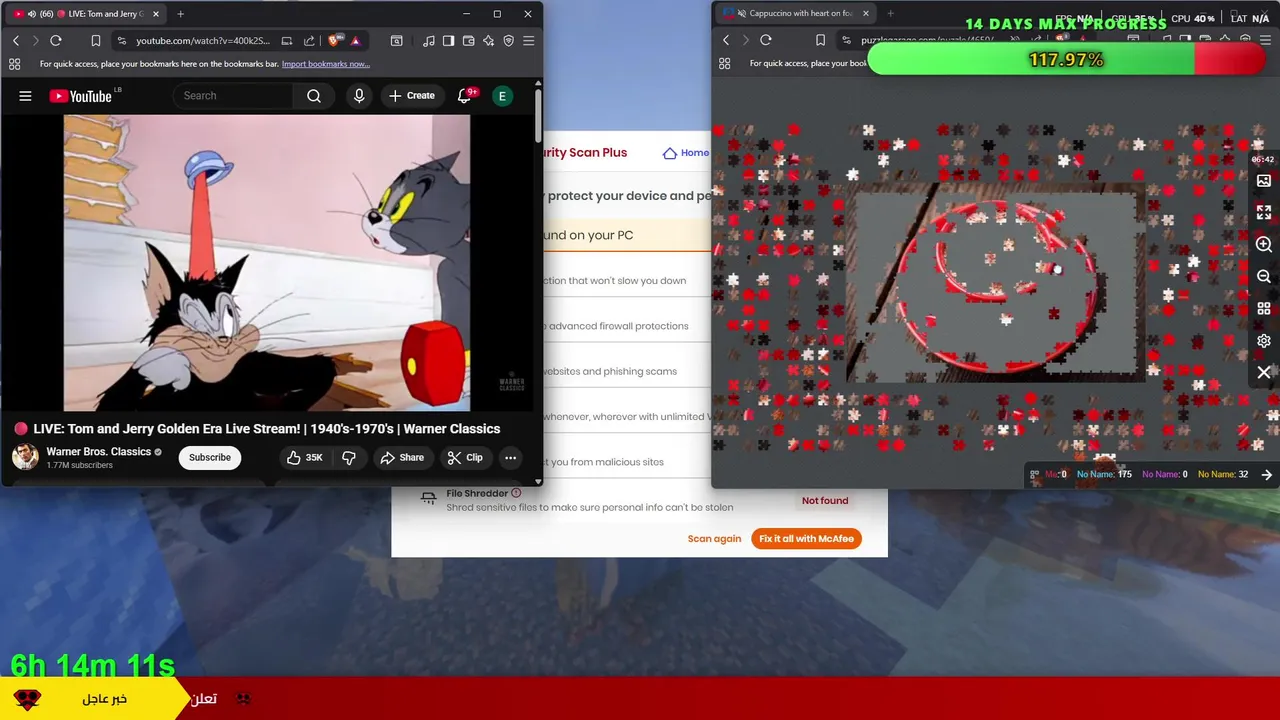Click the Tom and Jerry video player
Viewport: 1280px width, 720px height.
[x=267, y=263]
